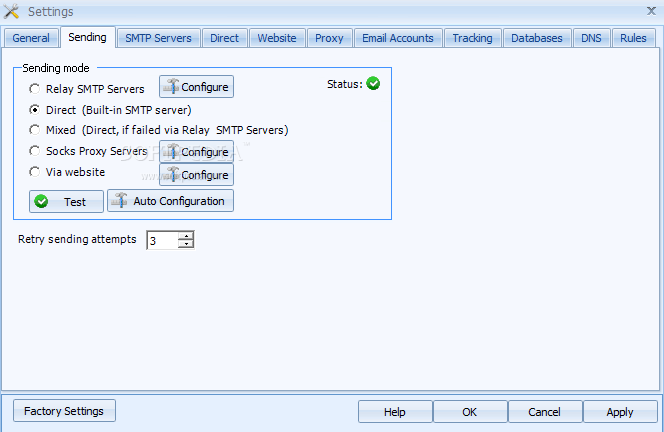664x432 pixels.
Task: Click the green Status checkmark icon
Action: [373, 84]
